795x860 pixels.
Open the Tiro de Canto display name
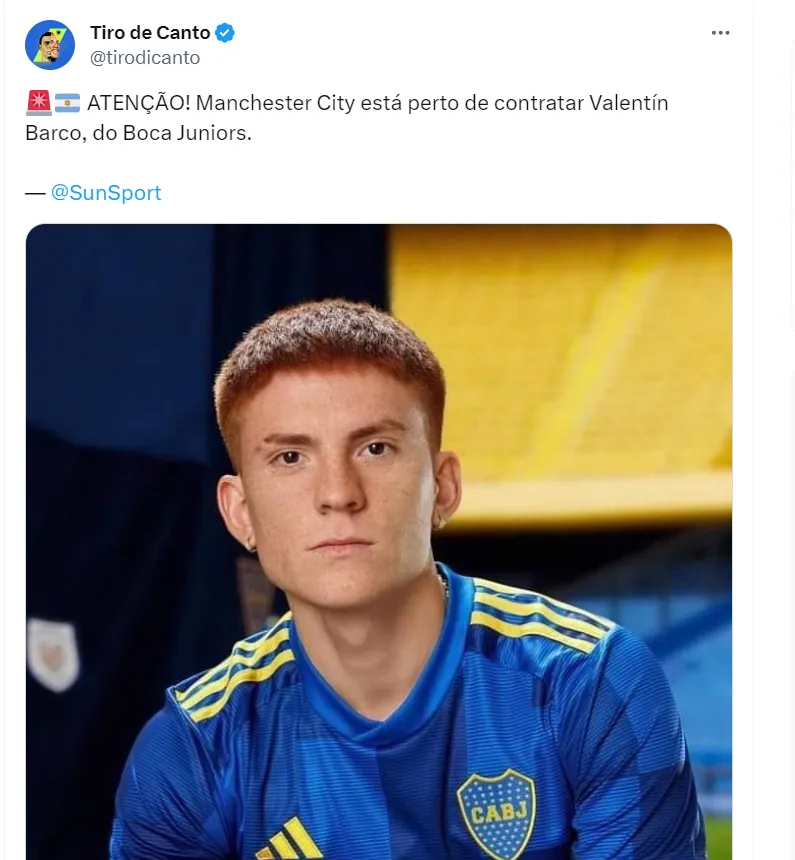[150, 33]
